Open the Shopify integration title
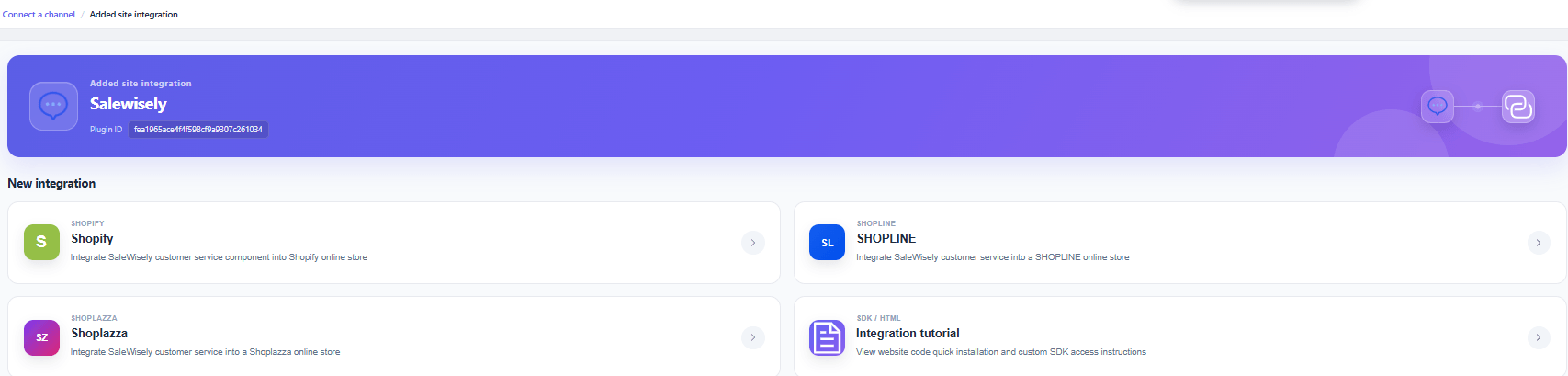This screenshot has width=1568, height=376. coord(92,238)
